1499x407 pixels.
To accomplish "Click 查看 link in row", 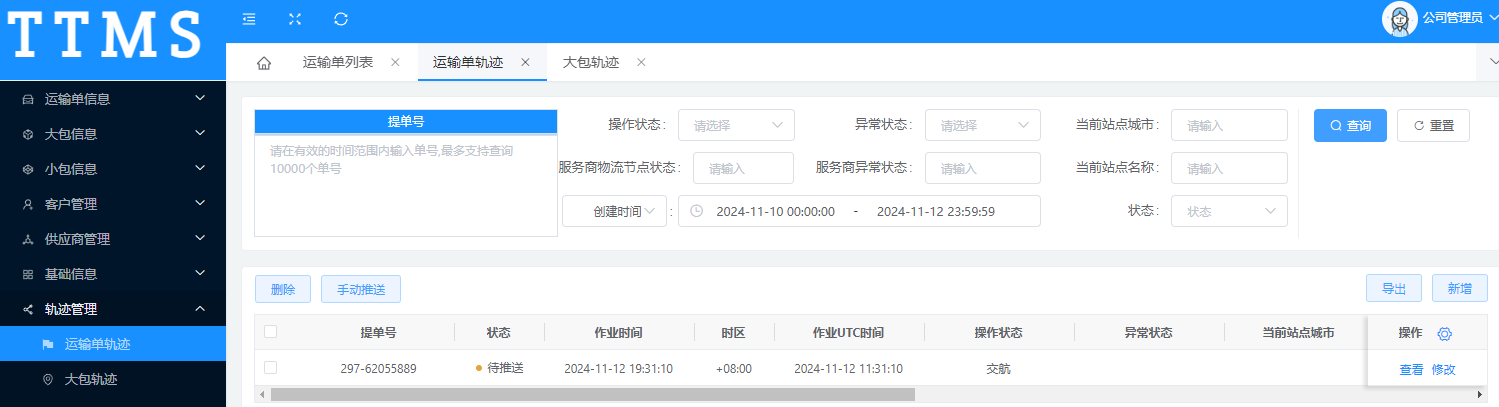I will coord(1411,369).
